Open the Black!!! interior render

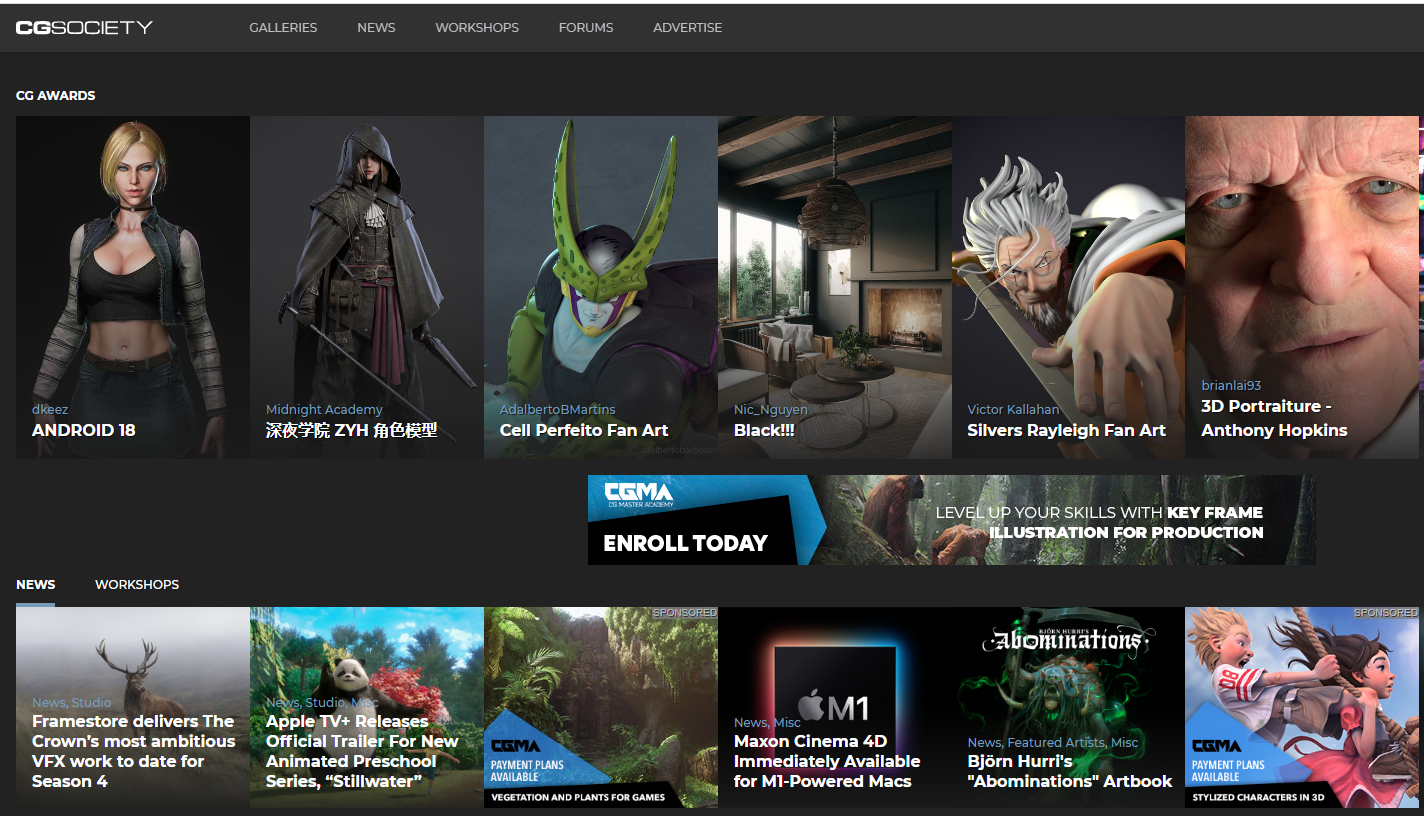[x=834, y=287]
